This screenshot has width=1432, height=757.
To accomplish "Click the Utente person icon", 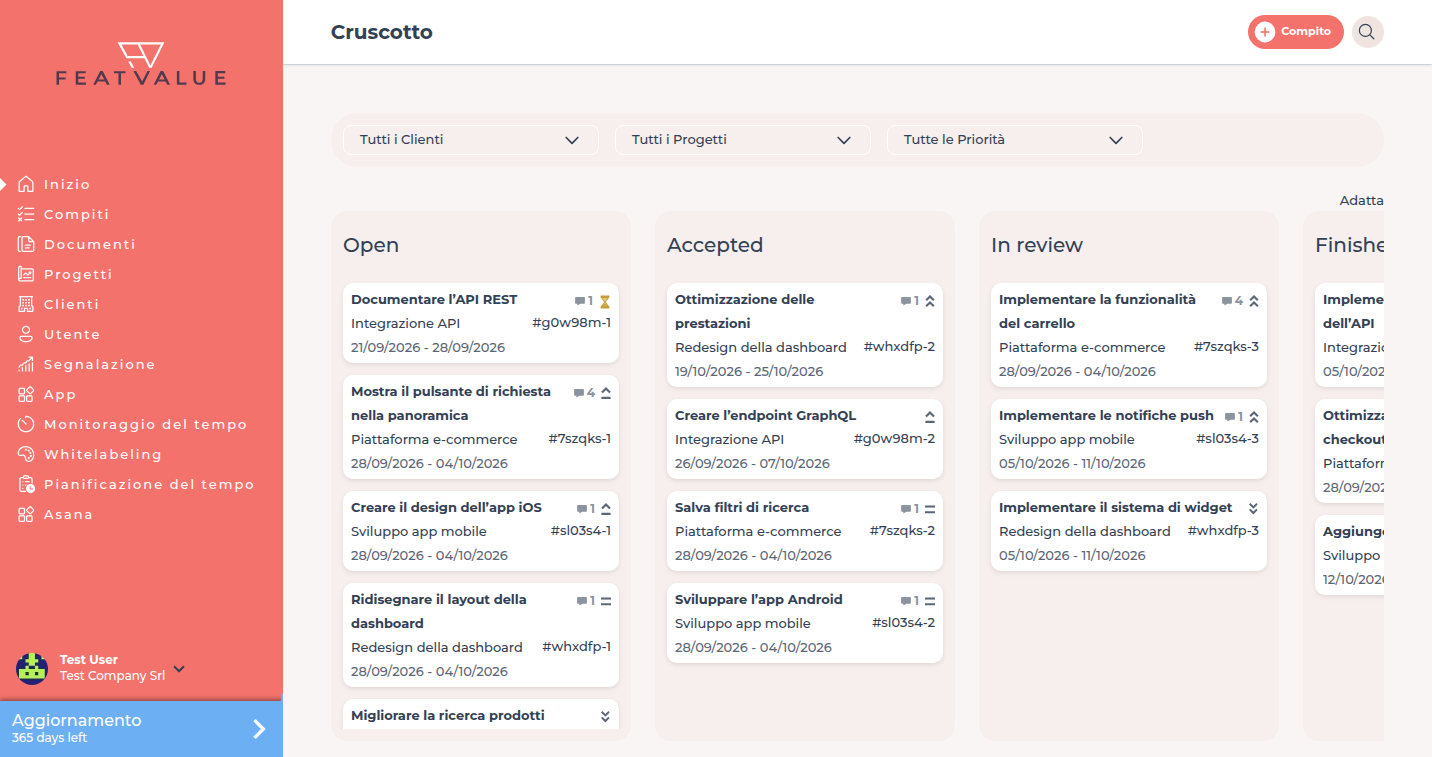I will [x=26, y=334].
